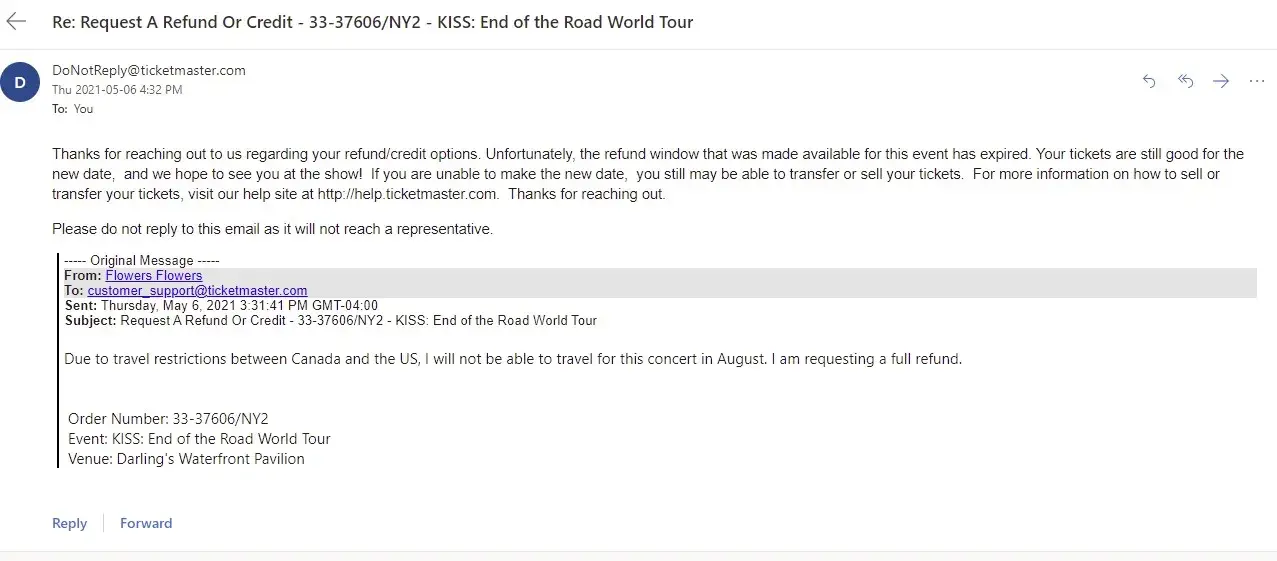
Task: Click the "Please do not reply" notice sentence
Action: [272, 229]
